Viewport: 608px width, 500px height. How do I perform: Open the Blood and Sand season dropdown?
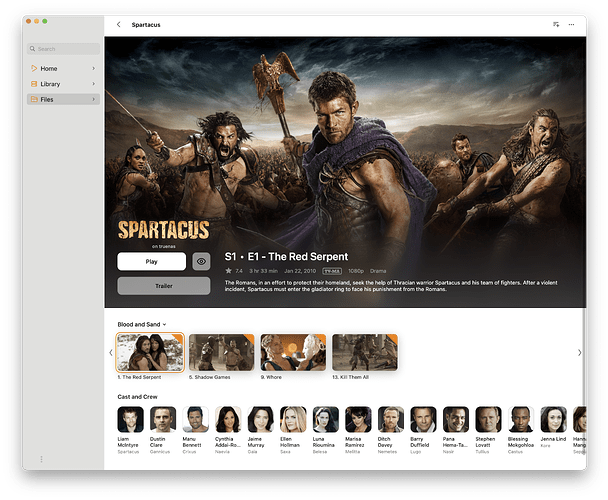[142, 324]
